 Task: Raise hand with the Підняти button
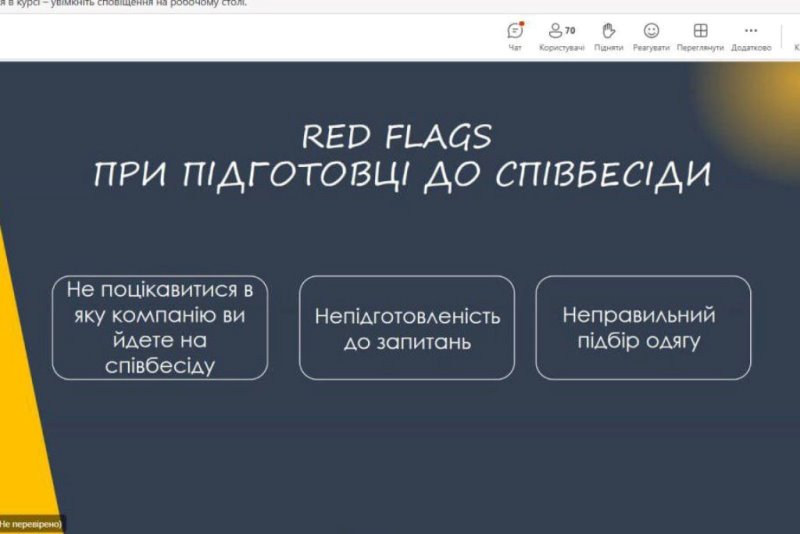(x=609, y=37)
